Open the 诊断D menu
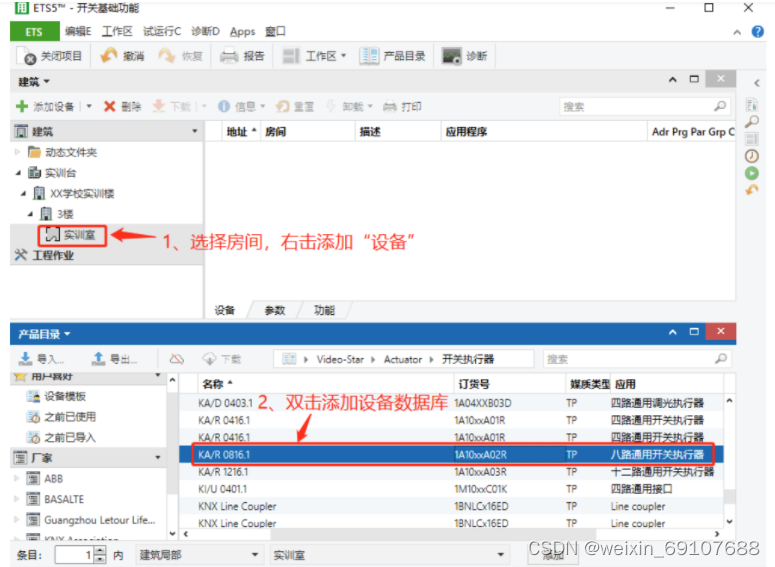The width and height of the screenshot is (775, 567). [205, 32]
